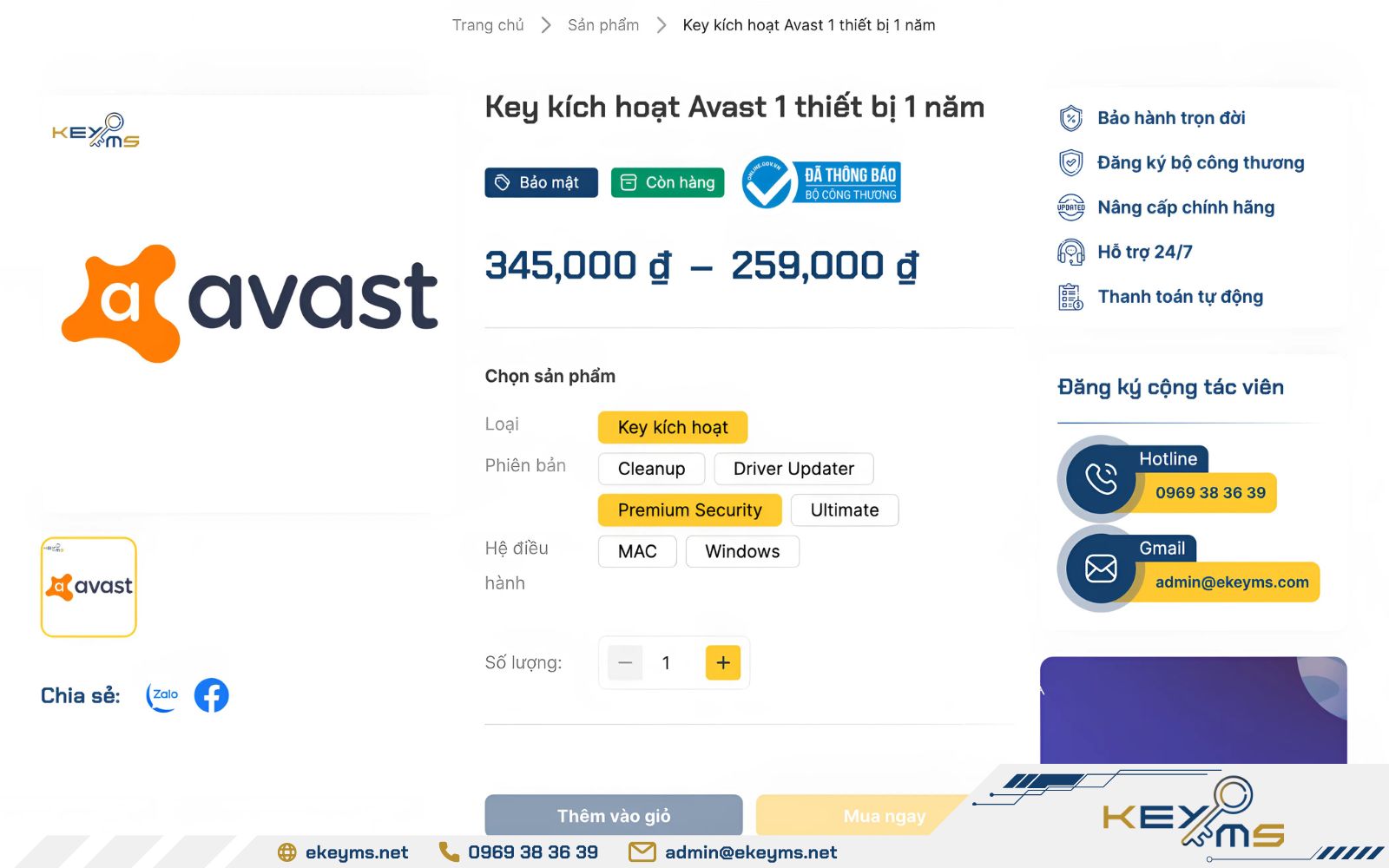This screenshot has height=868, width=1389.
Task: Decrease quantity with the minus button
Action: [x=625, y=663]
